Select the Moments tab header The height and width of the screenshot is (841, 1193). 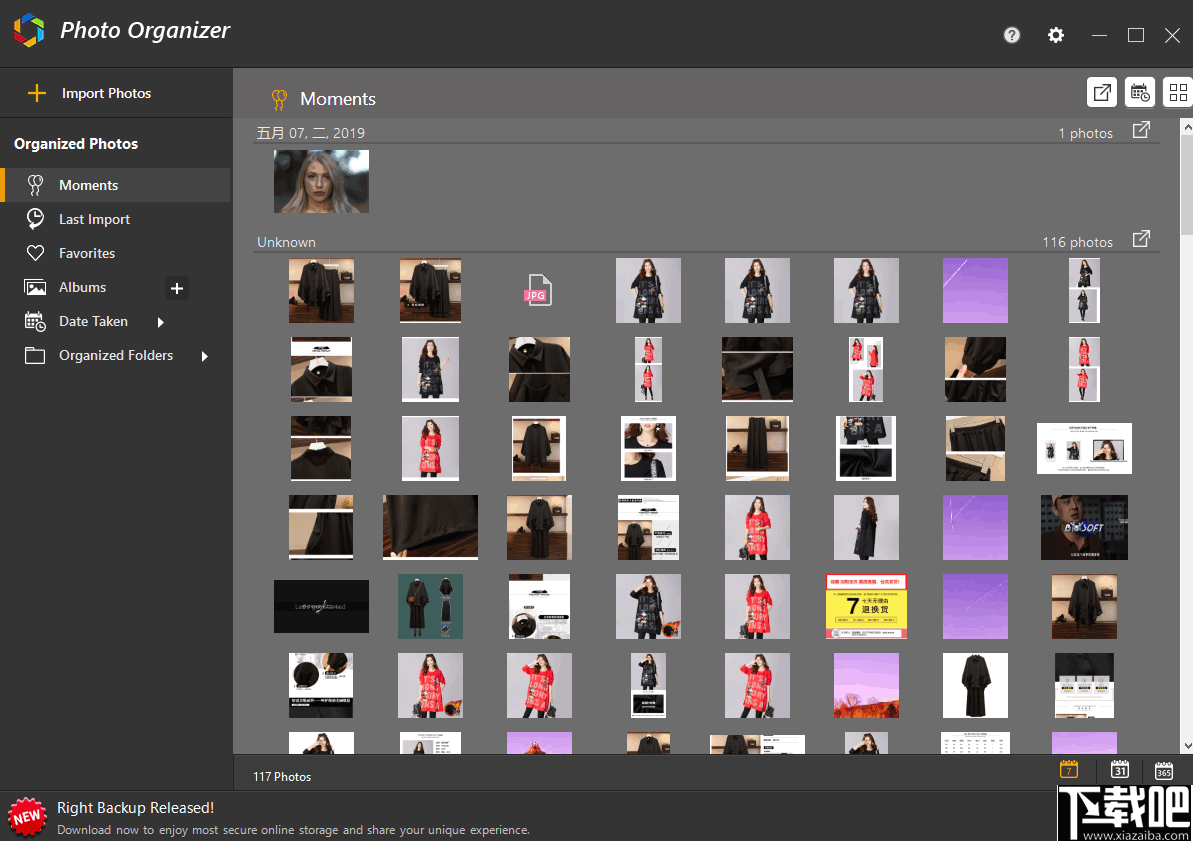click(x=338, y=99)
